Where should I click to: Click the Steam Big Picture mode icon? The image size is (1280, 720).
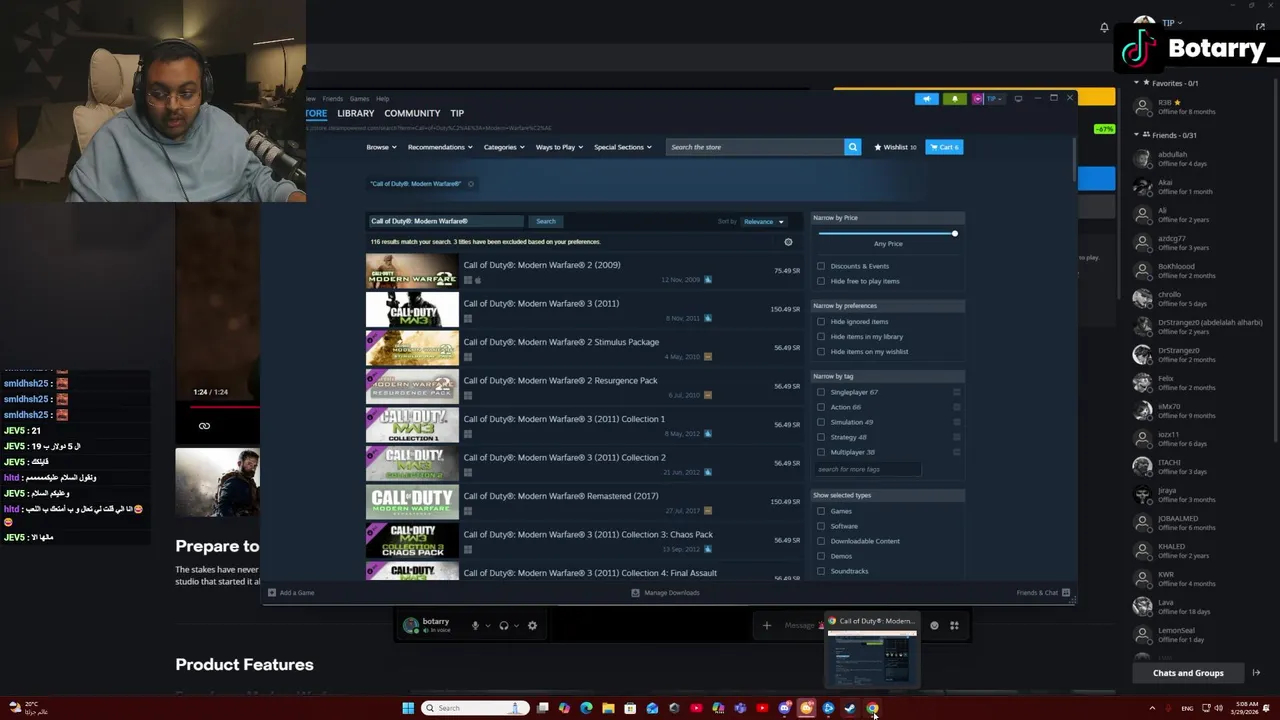tap(1018, 98)
